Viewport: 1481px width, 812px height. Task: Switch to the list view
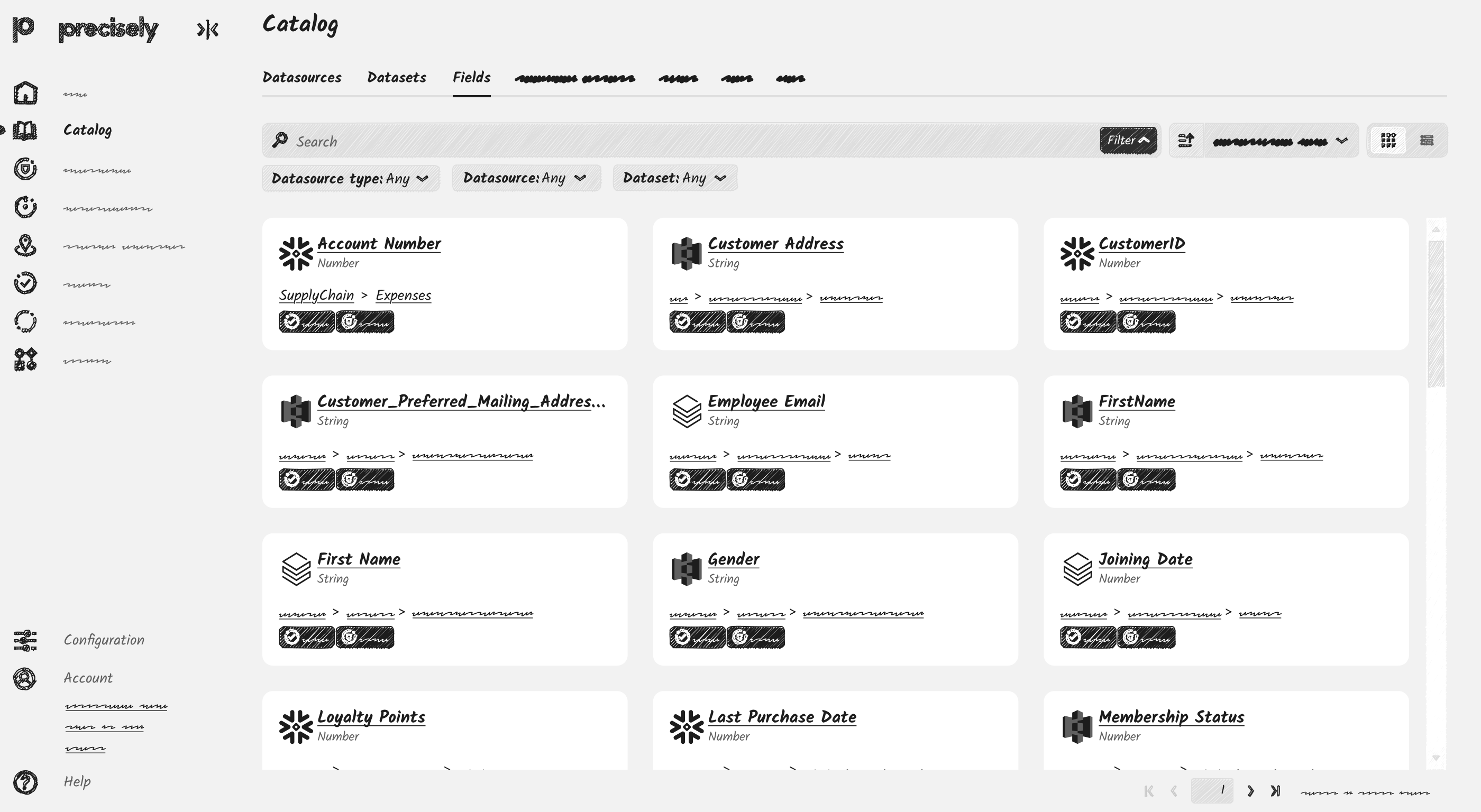[x=1427, y=140]
